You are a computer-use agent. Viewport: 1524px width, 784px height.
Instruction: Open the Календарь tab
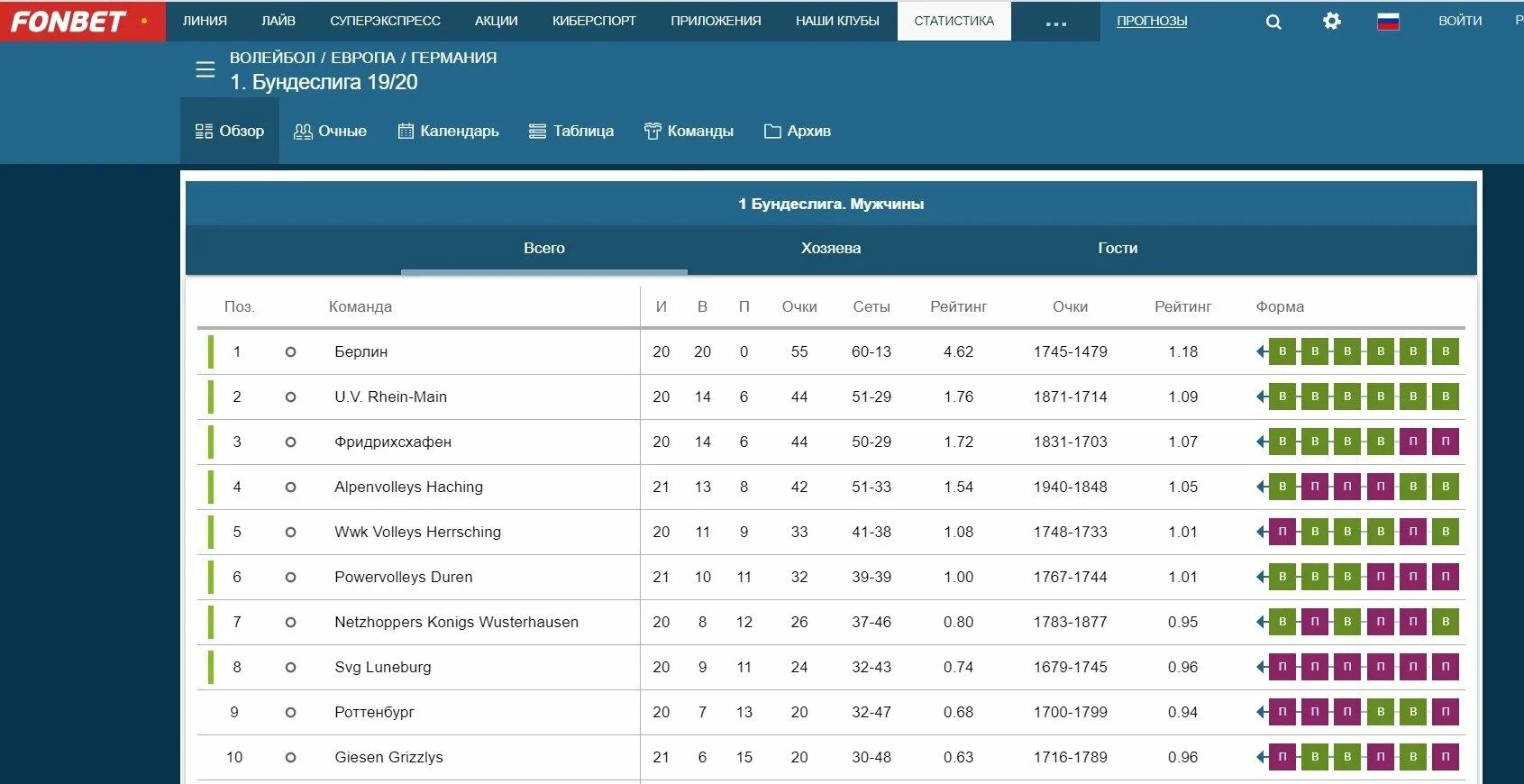pos(448,131)
